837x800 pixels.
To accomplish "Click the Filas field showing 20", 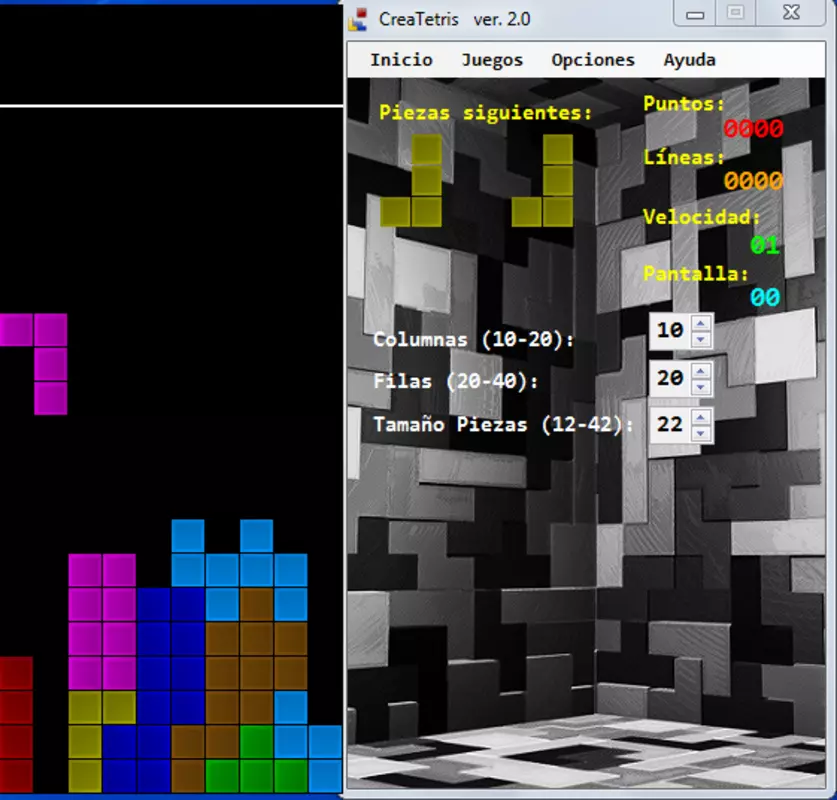I will click(x=670, y=378).
